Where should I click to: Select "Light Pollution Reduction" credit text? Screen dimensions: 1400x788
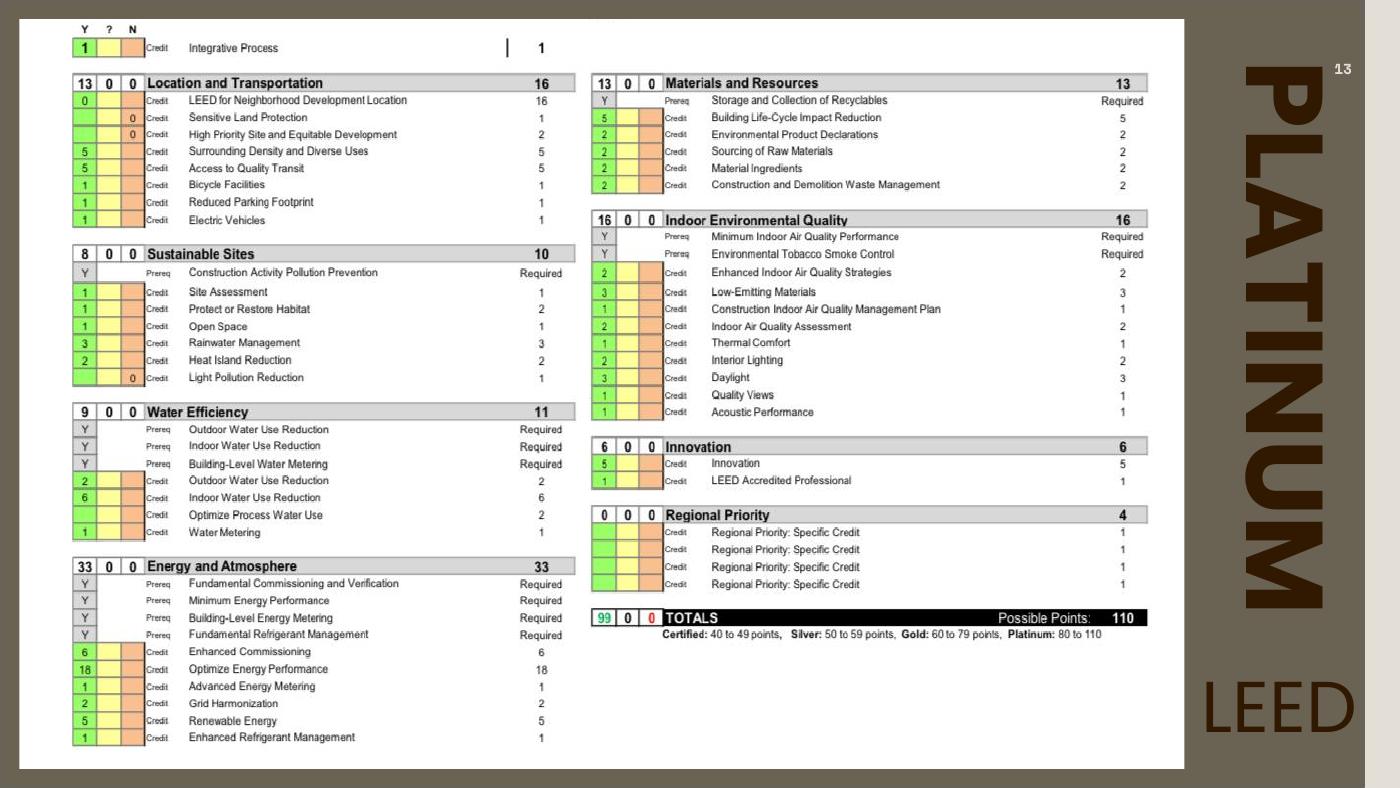(246, 378)
